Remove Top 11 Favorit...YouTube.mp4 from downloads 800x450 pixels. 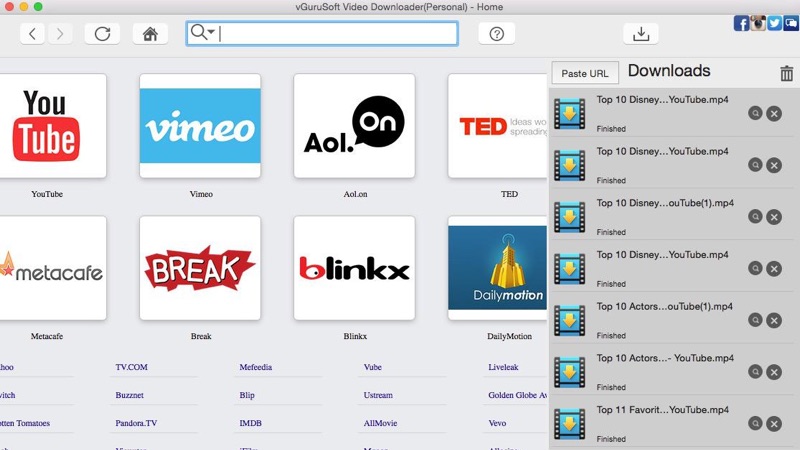pos(774,423)
